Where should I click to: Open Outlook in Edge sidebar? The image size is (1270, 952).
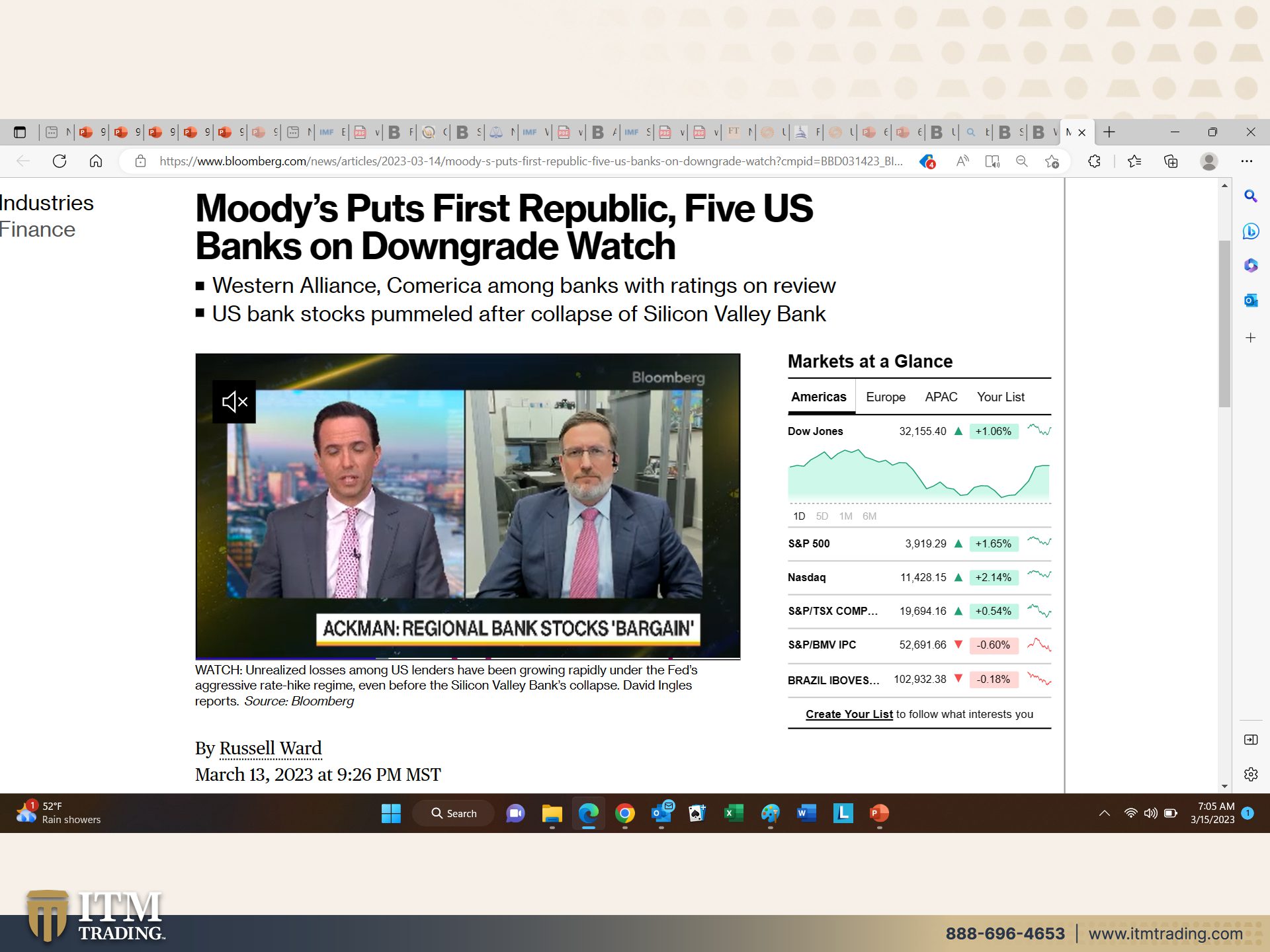pyautogui.click(x=1250, y=300)
